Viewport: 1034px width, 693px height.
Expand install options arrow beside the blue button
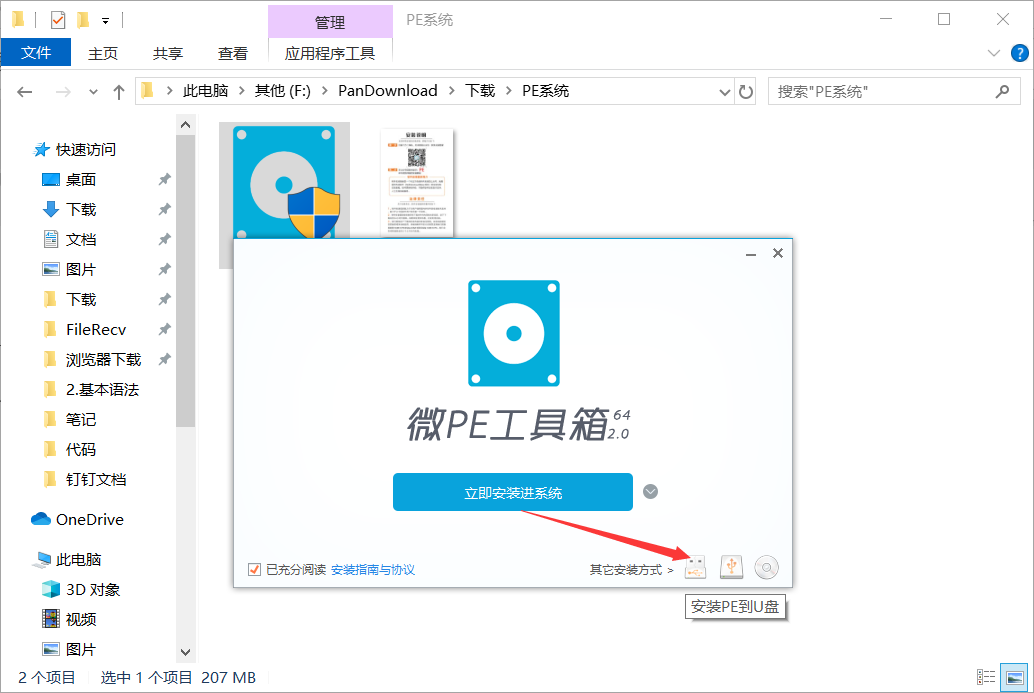650,492
